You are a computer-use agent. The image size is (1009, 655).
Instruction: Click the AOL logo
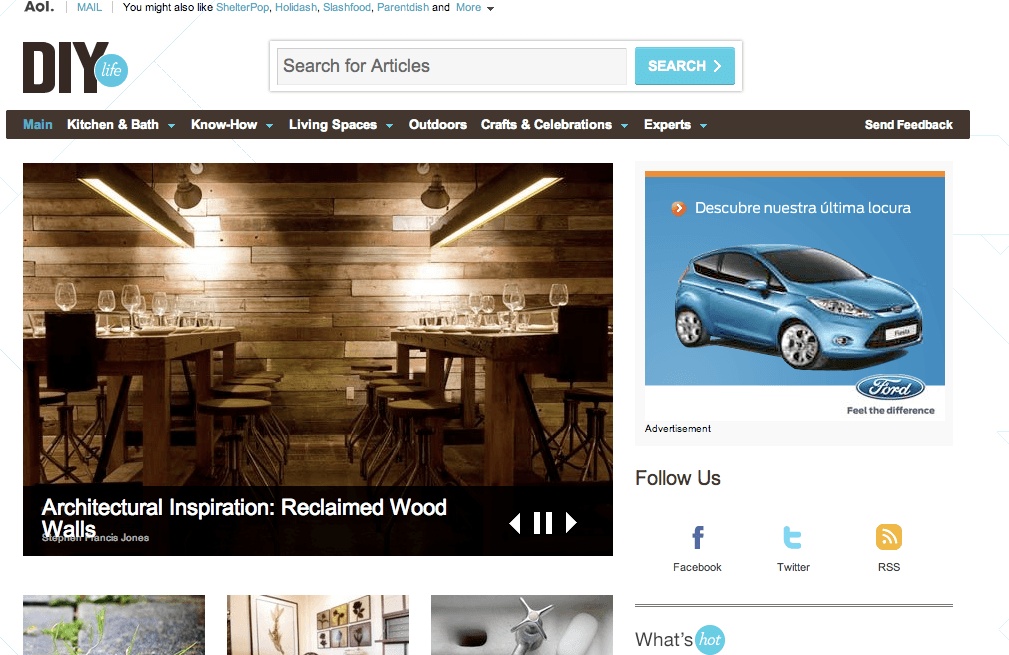click(x=39, y=7)
